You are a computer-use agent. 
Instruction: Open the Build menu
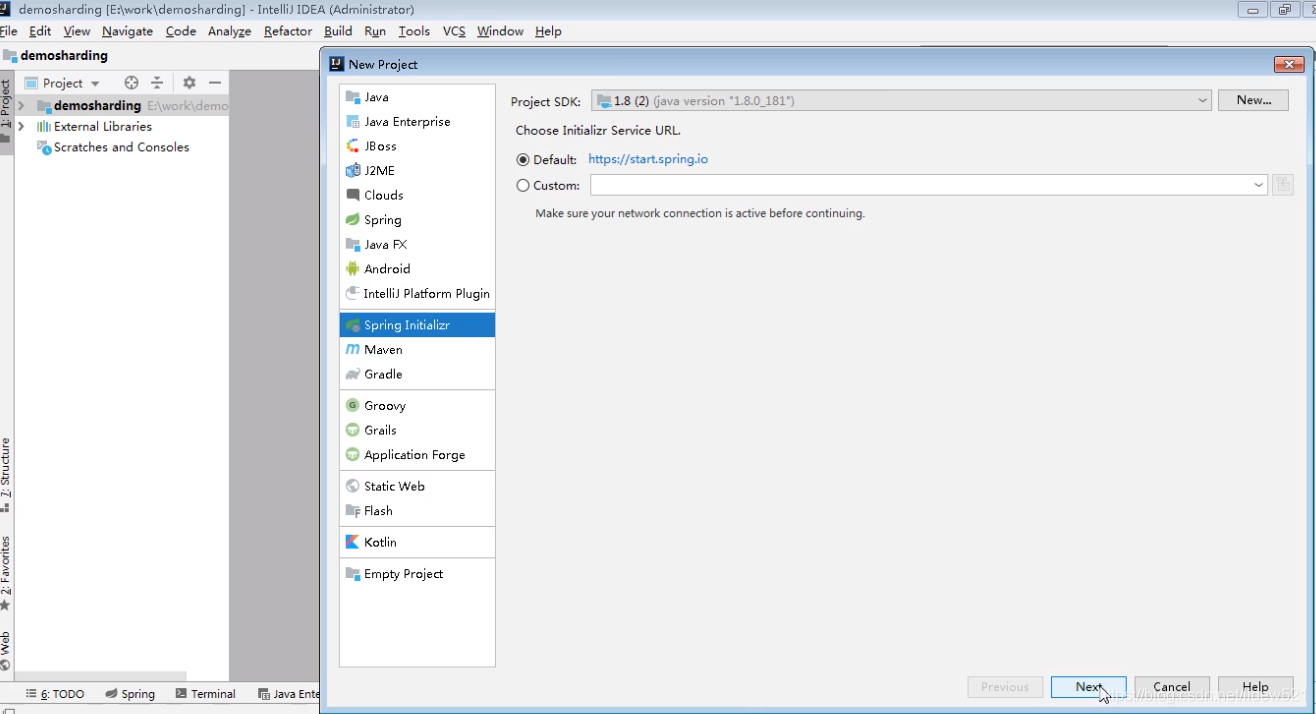pyautogui.click(x=338, y=31)
